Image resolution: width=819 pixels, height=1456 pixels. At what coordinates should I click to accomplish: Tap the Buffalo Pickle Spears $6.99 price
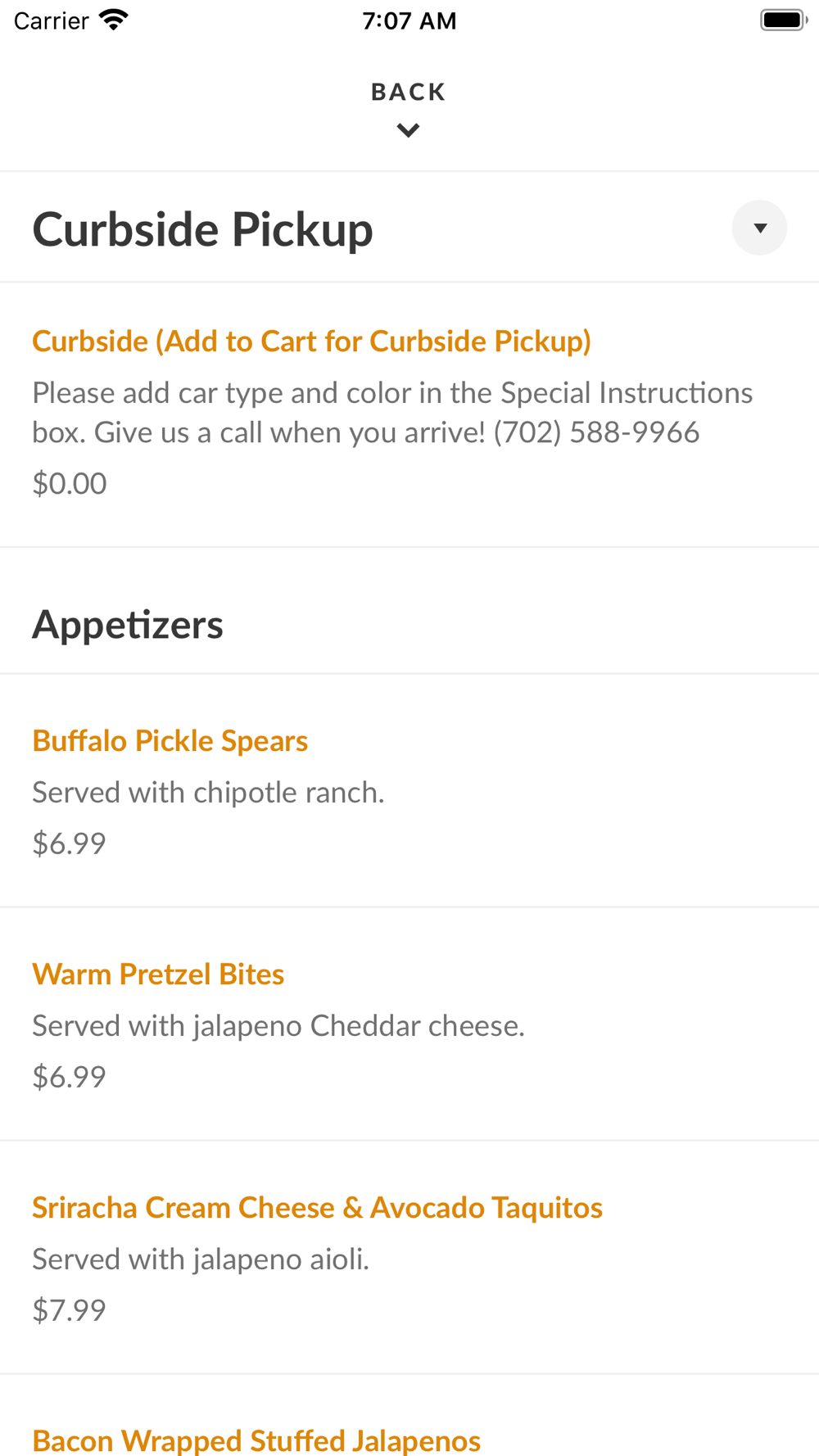click(x=70, y=843)
